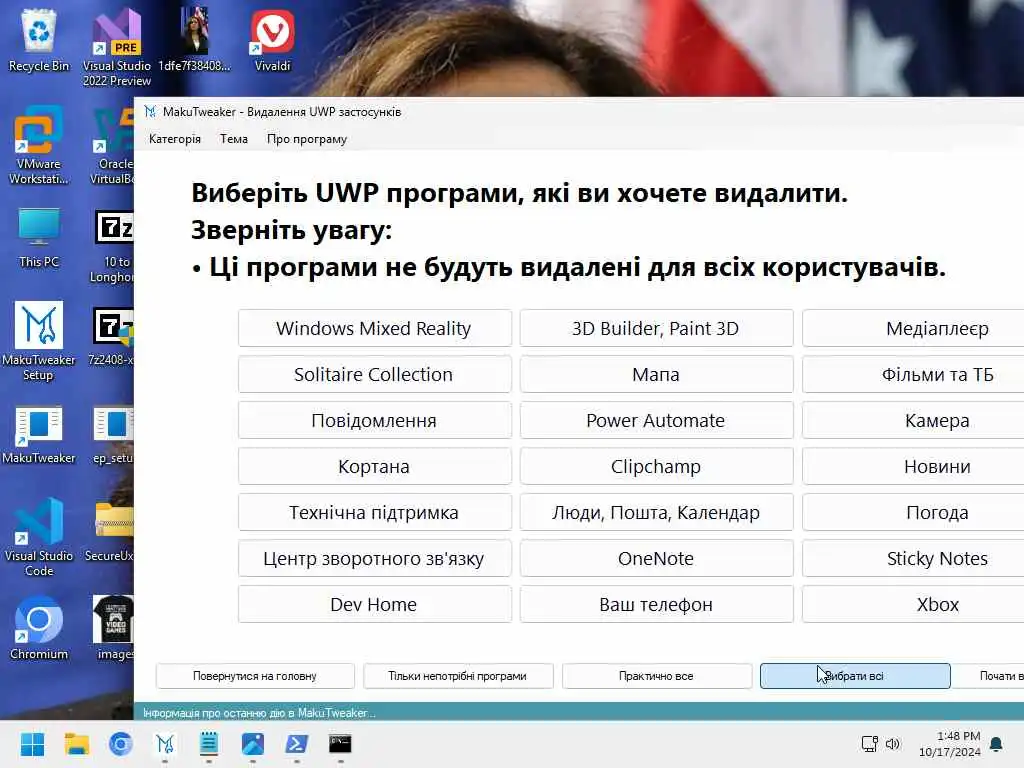Toggle Windows Mixed Reality selection
This screenshot has width=1024, height=768.
click(x=374, y=328)
